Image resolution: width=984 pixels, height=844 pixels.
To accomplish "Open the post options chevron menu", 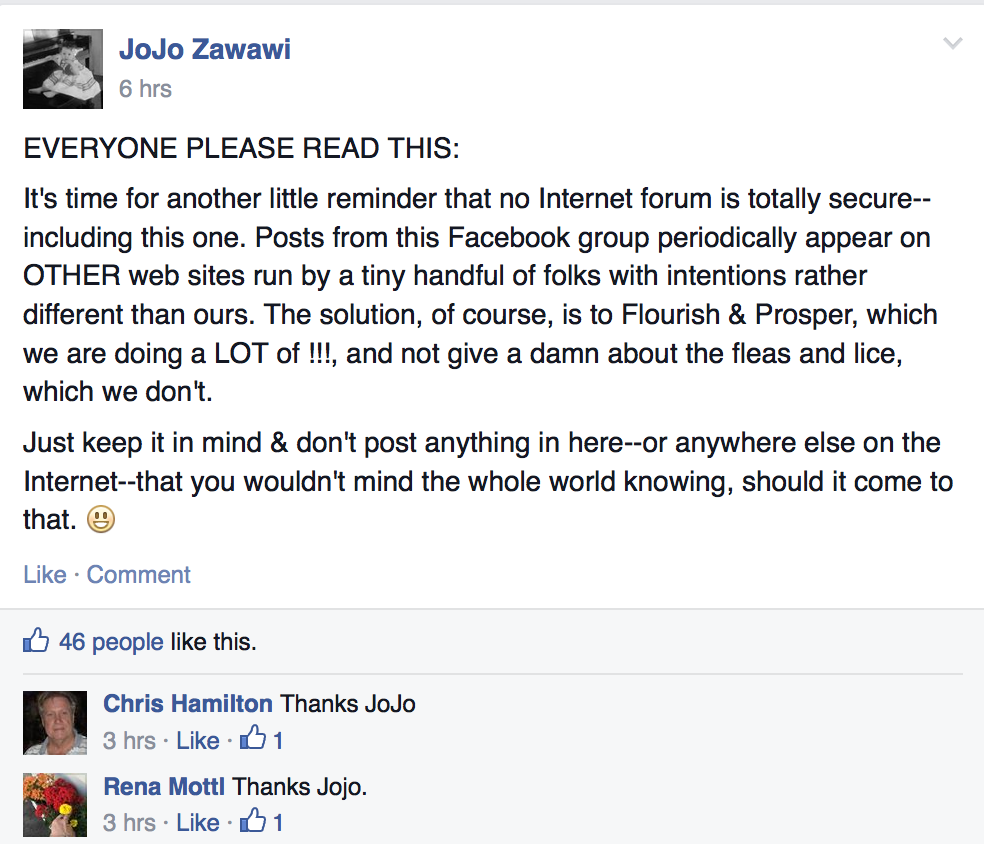I will (x=953, y=43).
